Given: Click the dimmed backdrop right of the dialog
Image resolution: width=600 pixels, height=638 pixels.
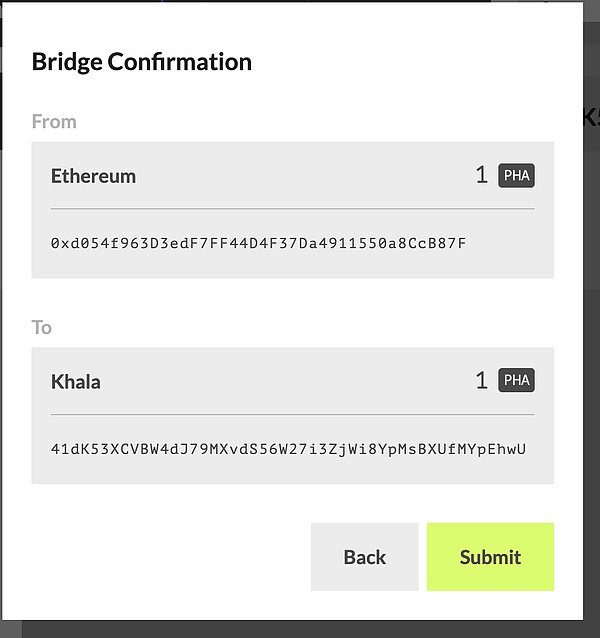Looking at the screenshot, I should click(x=591, y=350).
